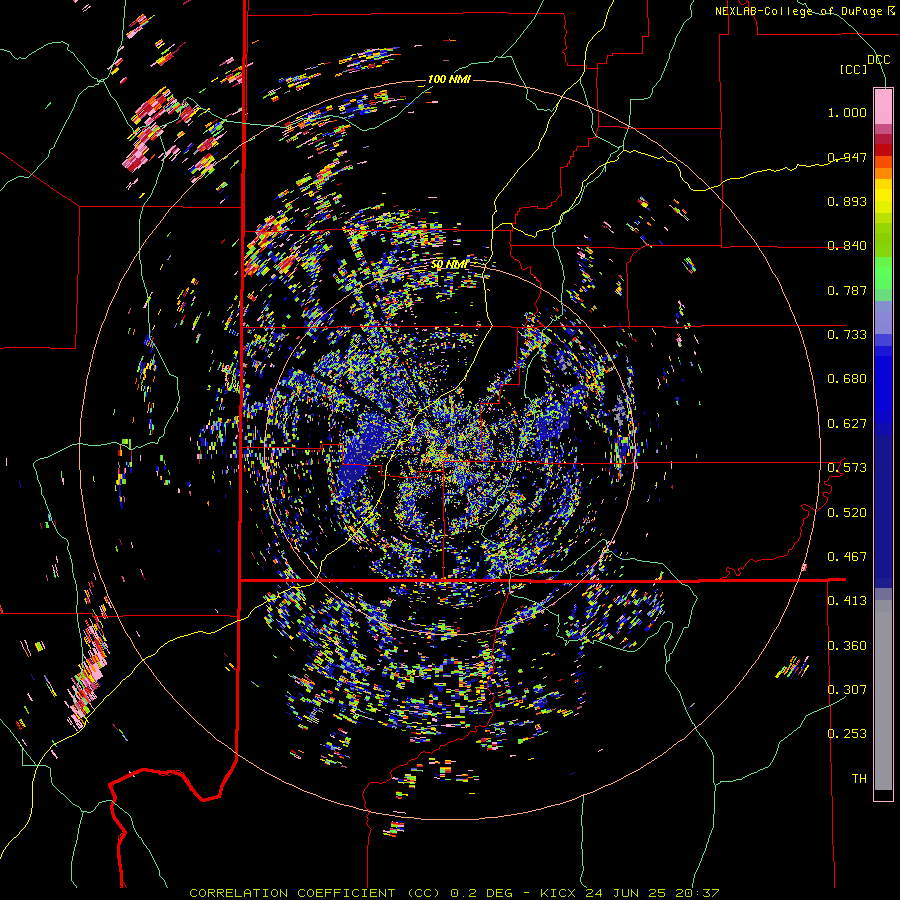Click the 0.573 scale value
Image resolution: width=900 pixels, height=900 pixels.
pos(847,468)
